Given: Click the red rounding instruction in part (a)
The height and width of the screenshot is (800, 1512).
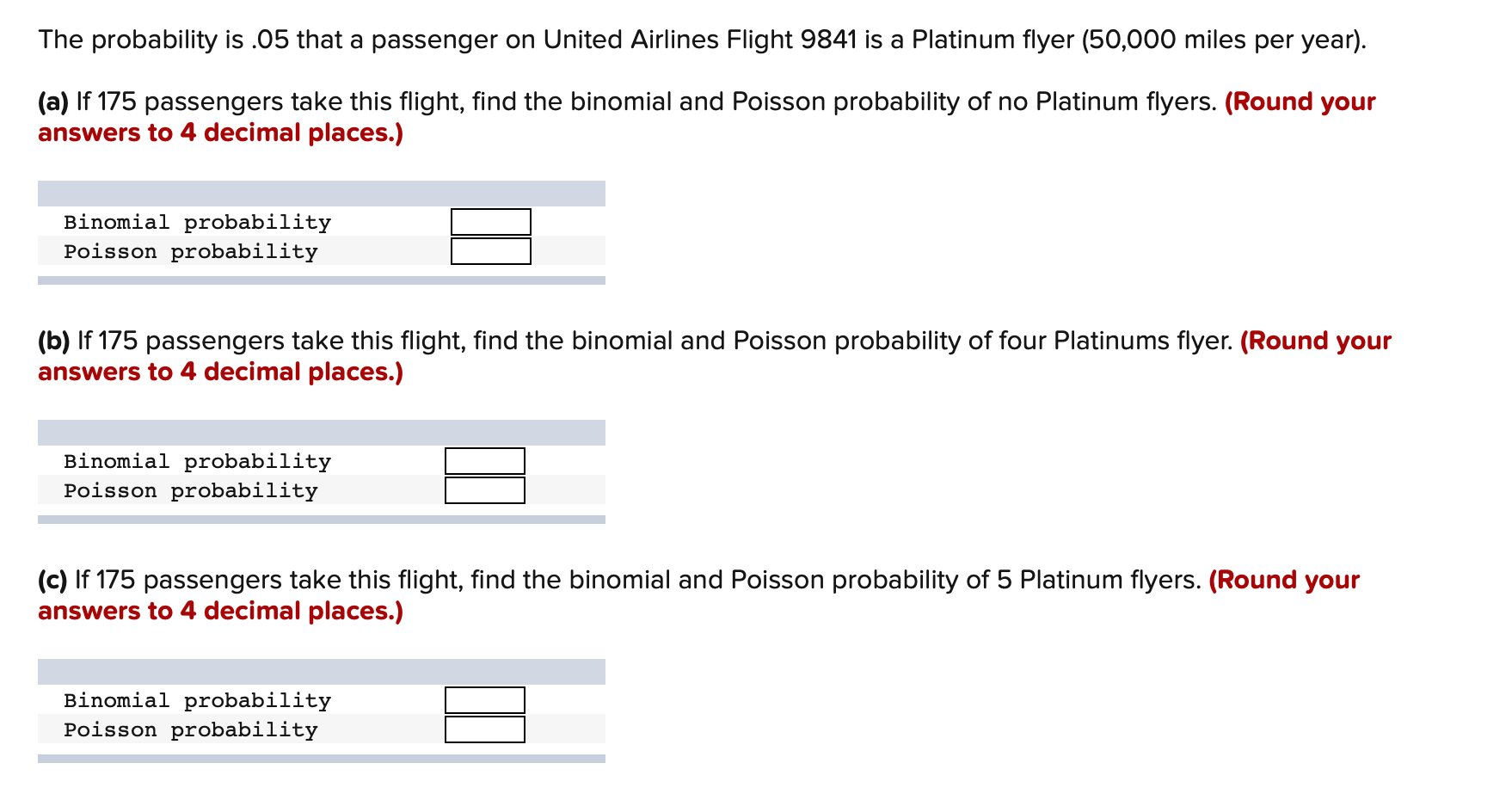Looking at the screenshot, I should tap(220, 132).
